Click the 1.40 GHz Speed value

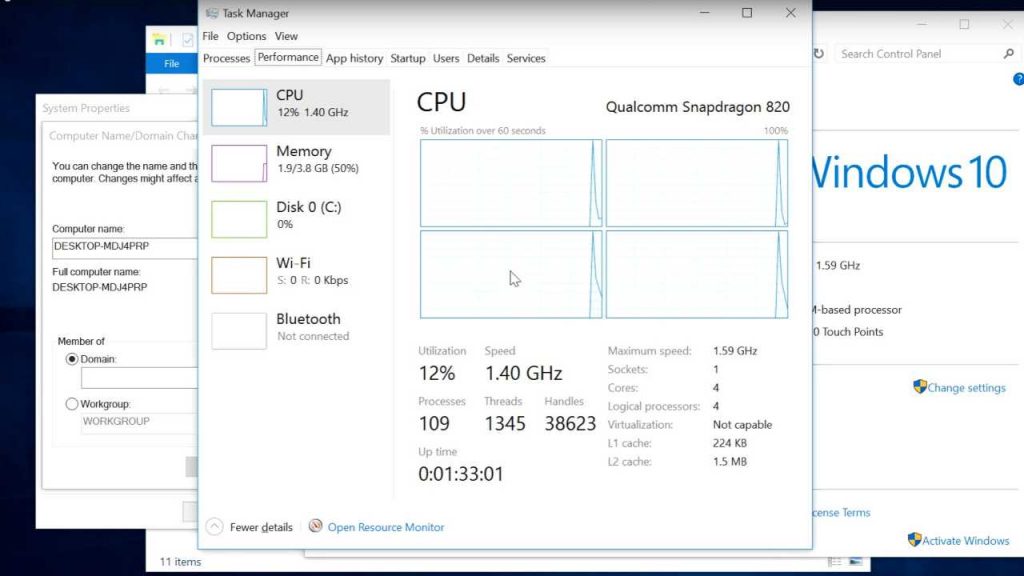[x=523, y=373]
